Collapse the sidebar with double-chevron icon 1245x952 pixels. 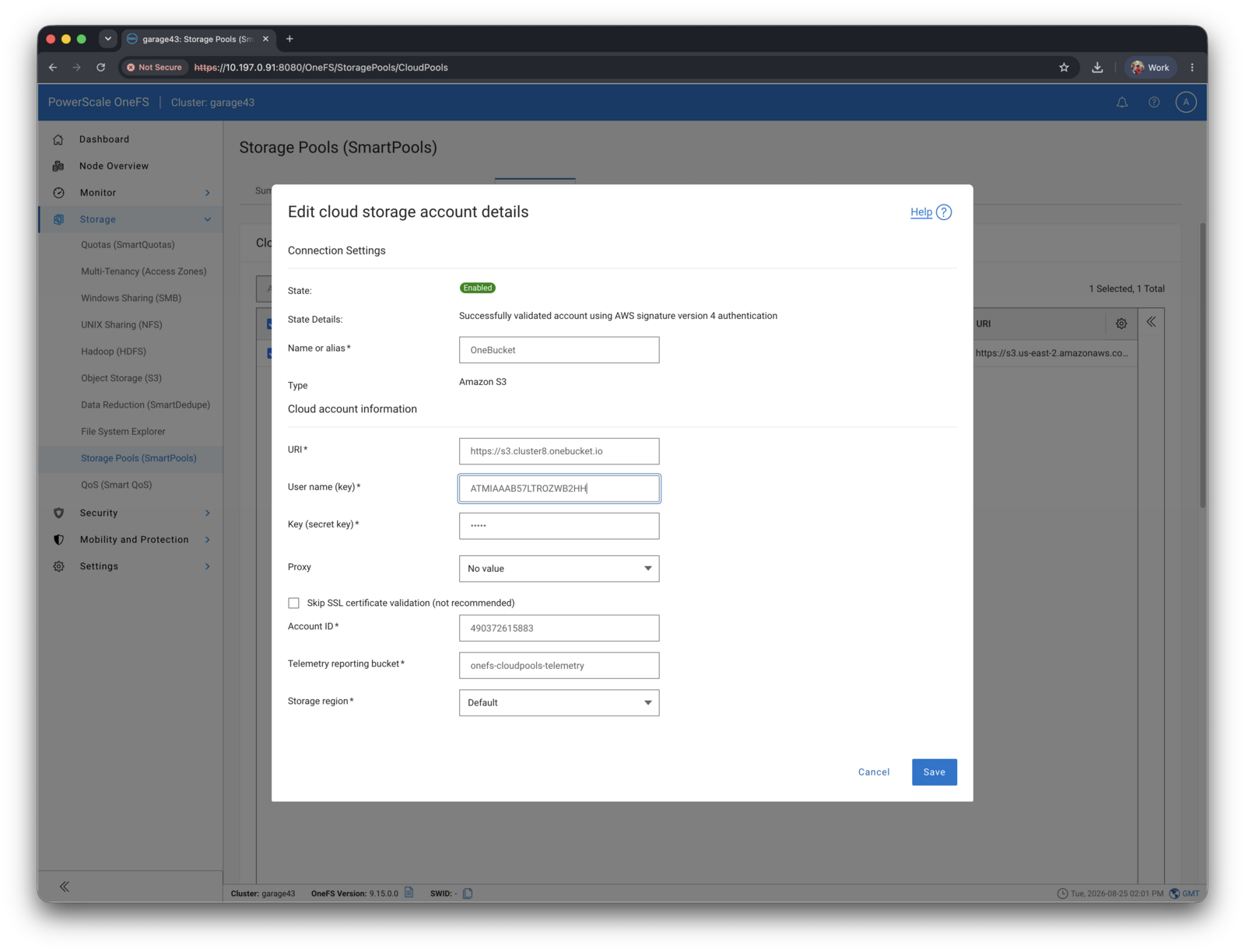coord(65,887)
